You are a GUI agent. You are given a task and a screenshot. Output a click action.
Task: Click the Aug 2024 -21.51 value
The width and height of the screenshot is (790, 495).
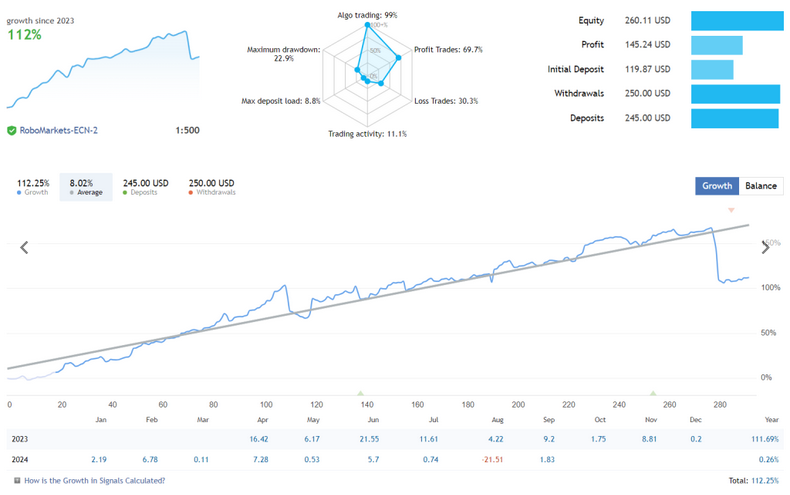[492, 459]
